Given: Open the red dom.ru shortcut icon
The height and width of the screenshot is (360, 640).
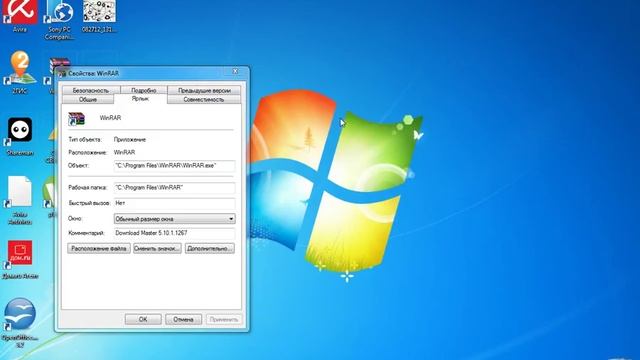Looking at the screenshot, I should tap(20, 253).
